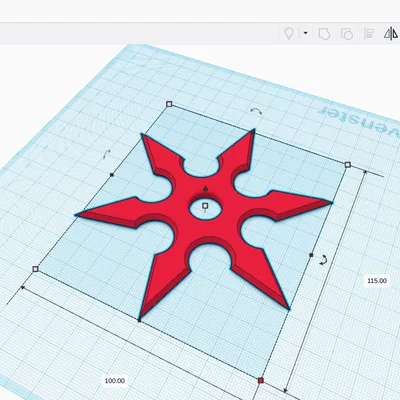
Task: Select the Mirror tool icon
Action: pyautogui.click(x=391, y=33)
